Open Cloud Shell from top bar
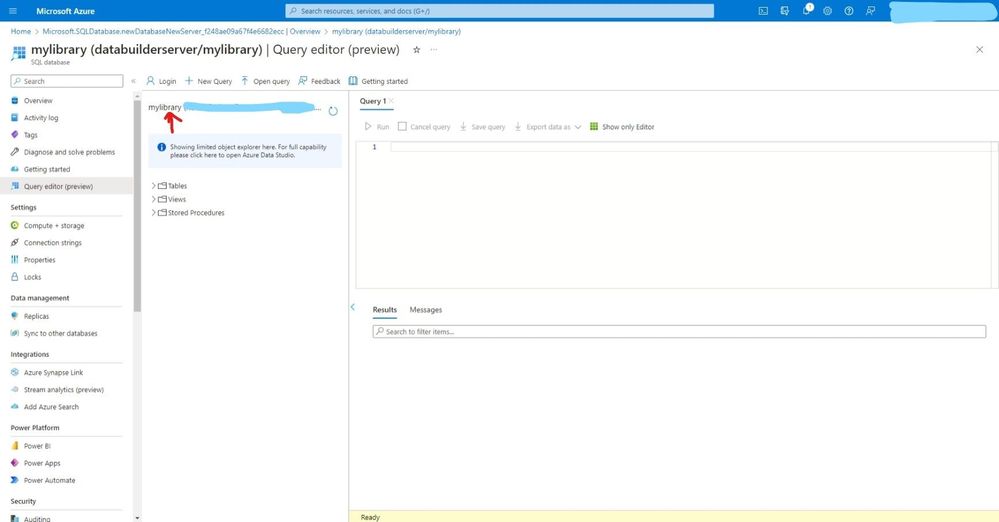Image resolution: width=999 pixels, height=522 pixels. (x=763, y=11)
